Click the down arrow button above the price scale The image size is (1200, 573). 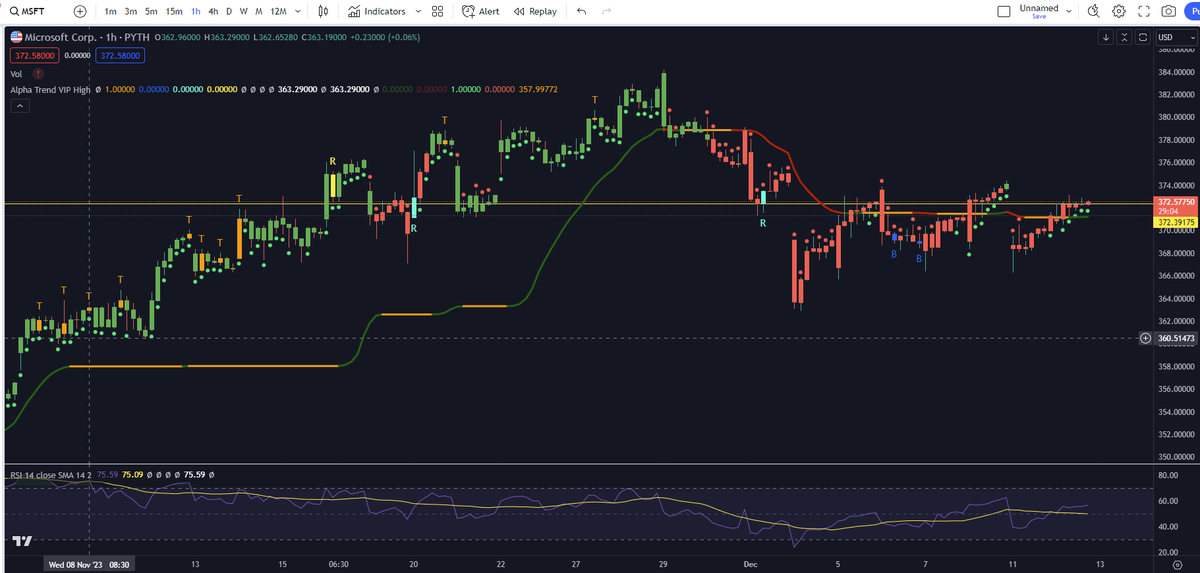pos(1106,37)
